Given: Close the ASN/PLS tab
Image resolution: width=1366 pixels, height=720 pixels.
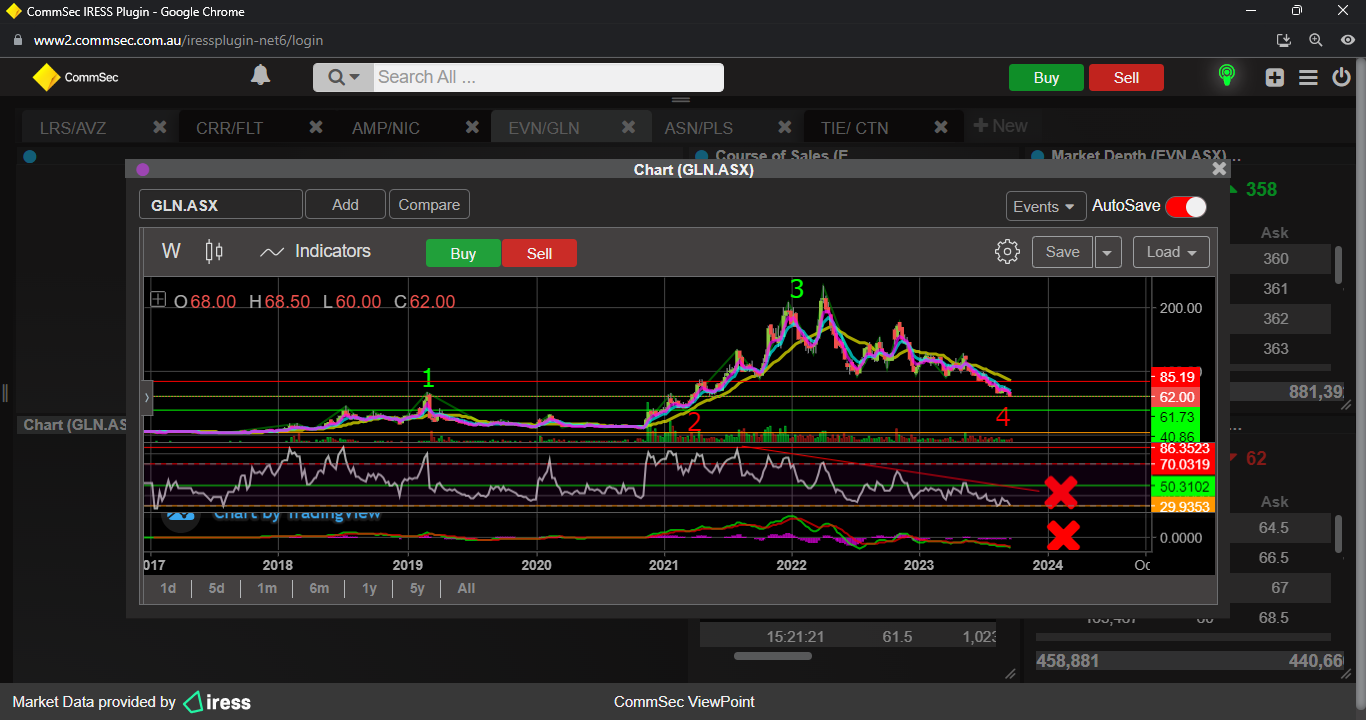Looking at the screenshot, I should click(785, 127).
